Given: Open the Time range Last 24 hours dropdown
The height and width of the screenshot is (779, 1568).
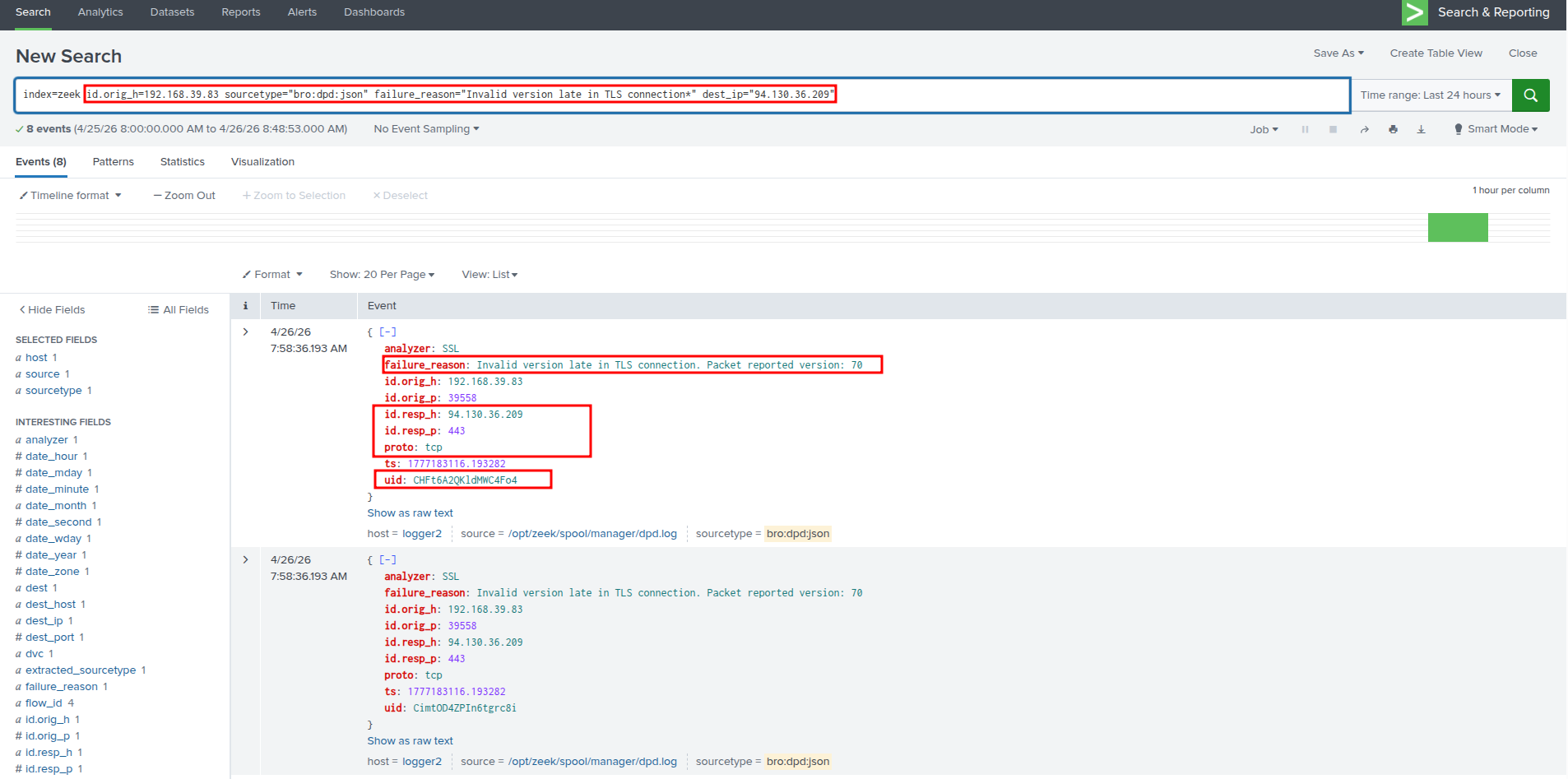Looking at the screenshot, I should coord(1431,95).
